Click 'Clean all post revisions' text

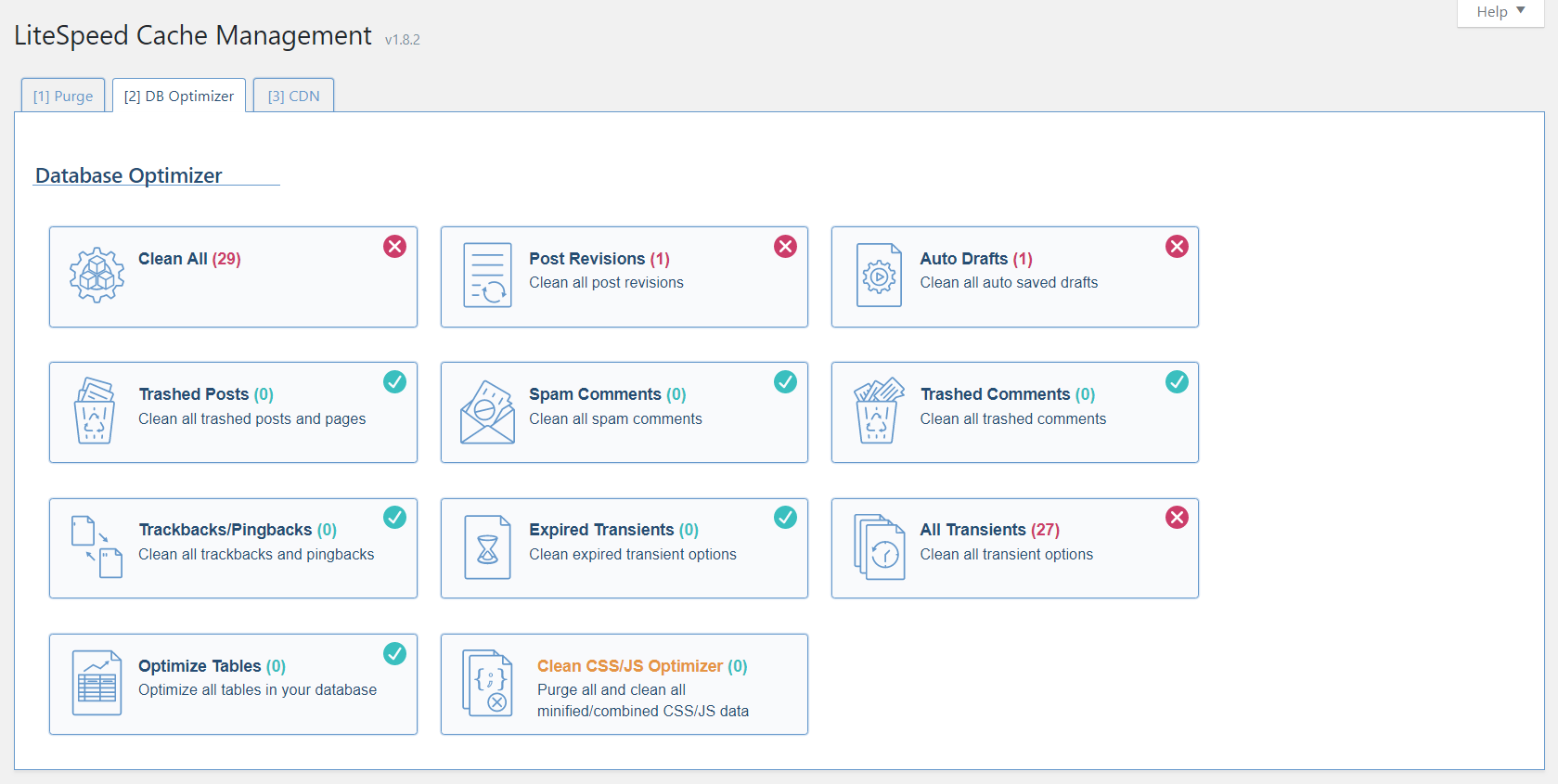[606, 282]
